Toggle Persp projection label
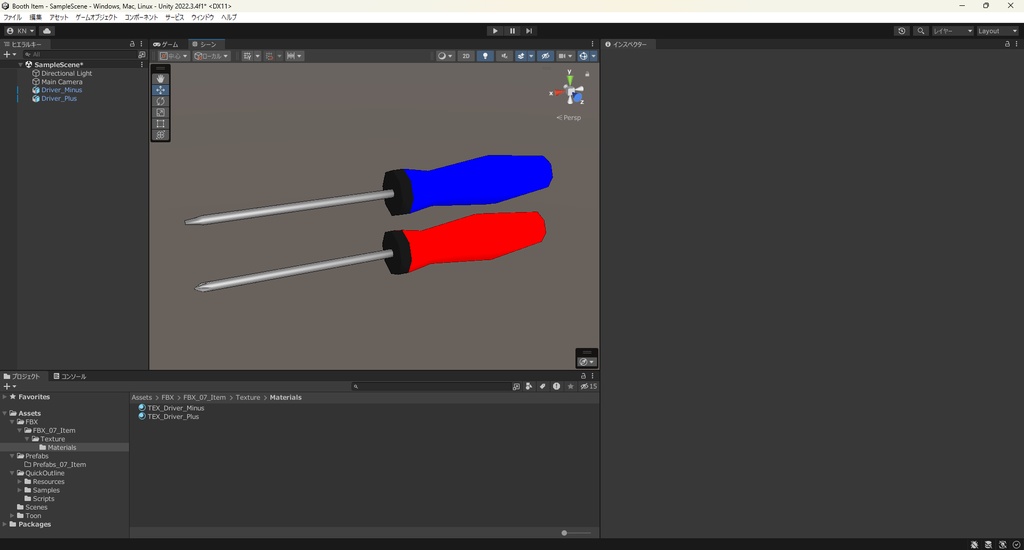This screenshot has width=1024, height=550. (569, 118)
